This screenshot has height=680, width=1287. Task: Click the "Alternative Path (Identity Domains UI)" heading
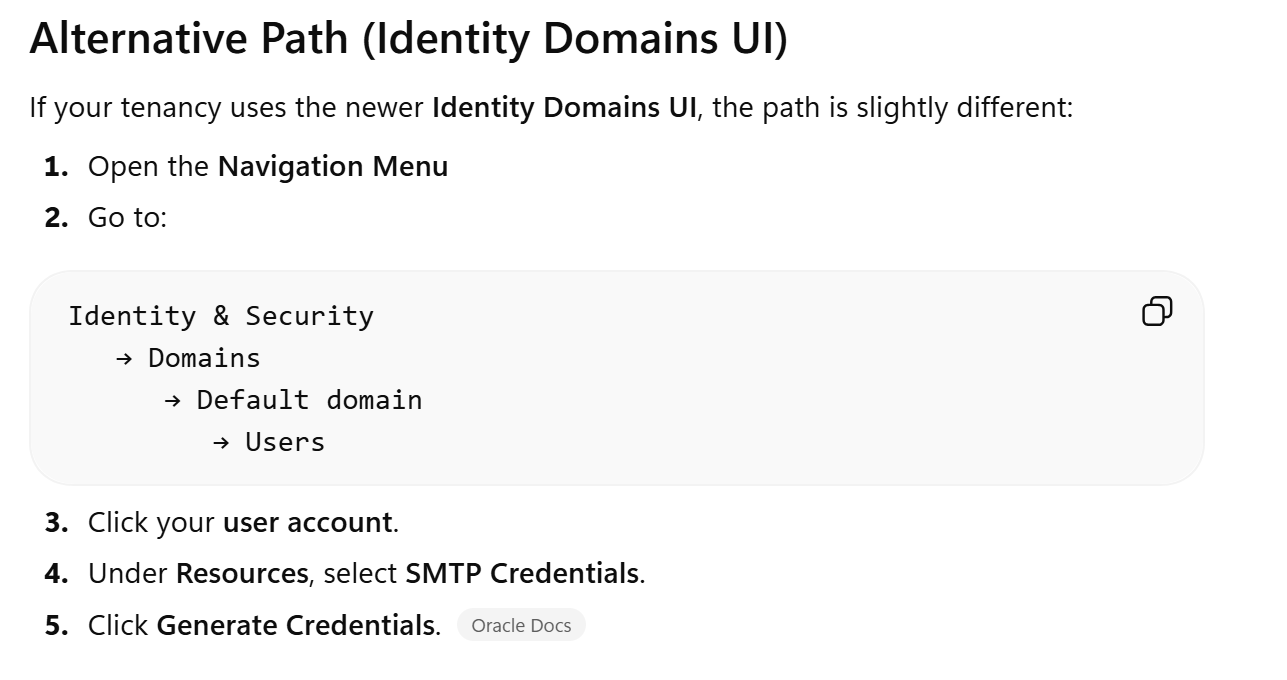tap(408, 39)
